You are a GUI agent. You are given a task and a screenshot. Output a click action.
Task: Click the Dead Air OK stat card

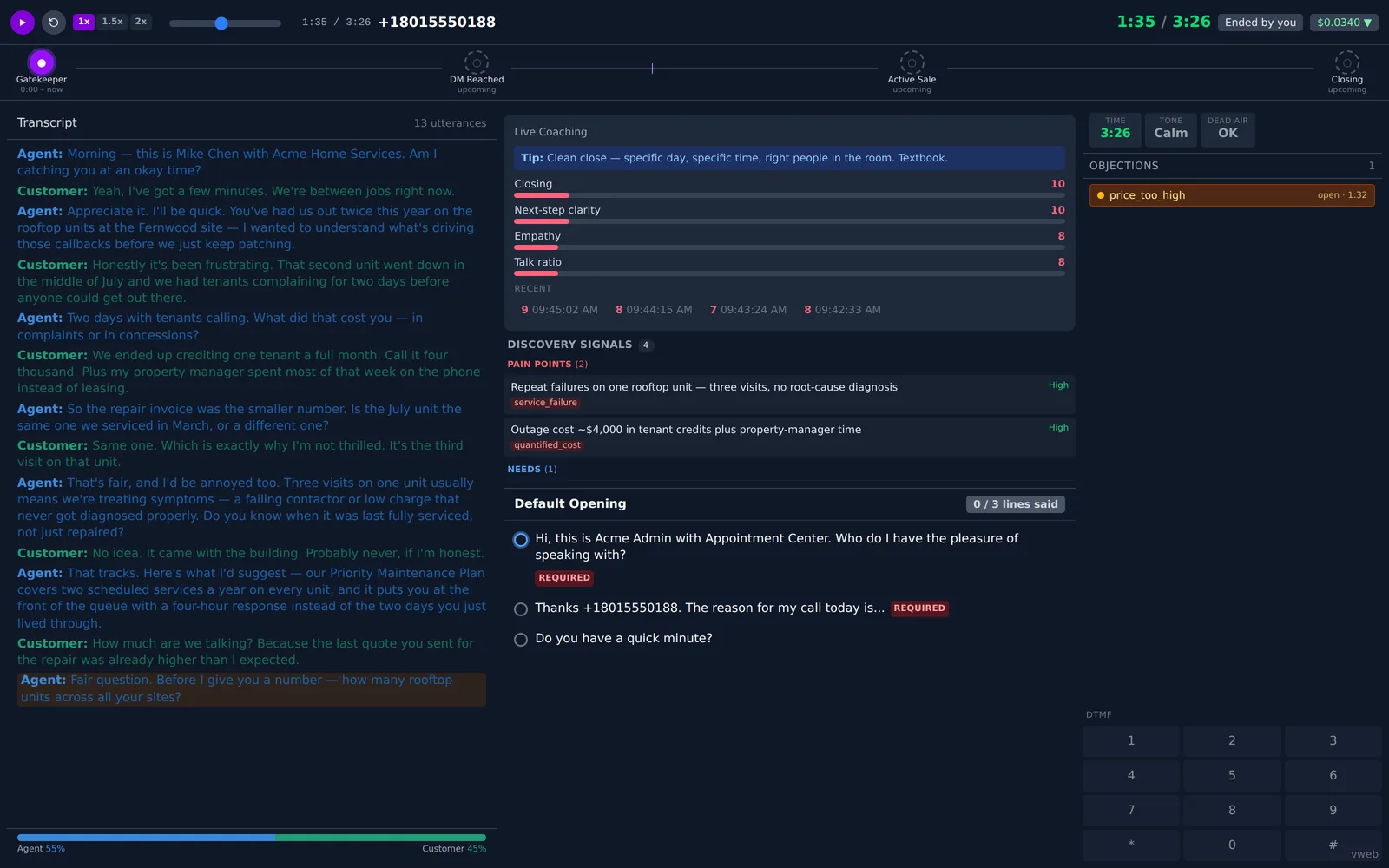point(1228,129)
